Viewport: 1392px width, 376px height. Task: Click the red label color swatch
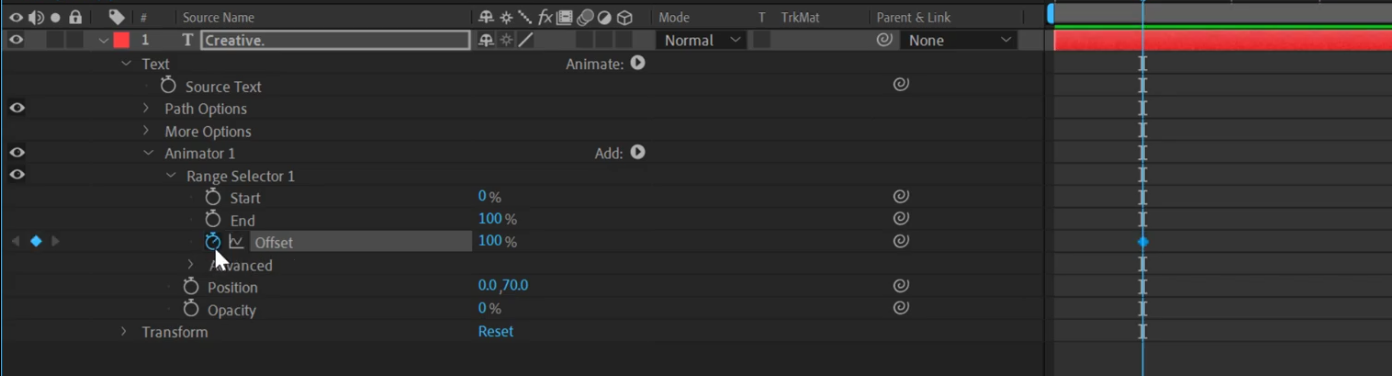tap(122, 40)
